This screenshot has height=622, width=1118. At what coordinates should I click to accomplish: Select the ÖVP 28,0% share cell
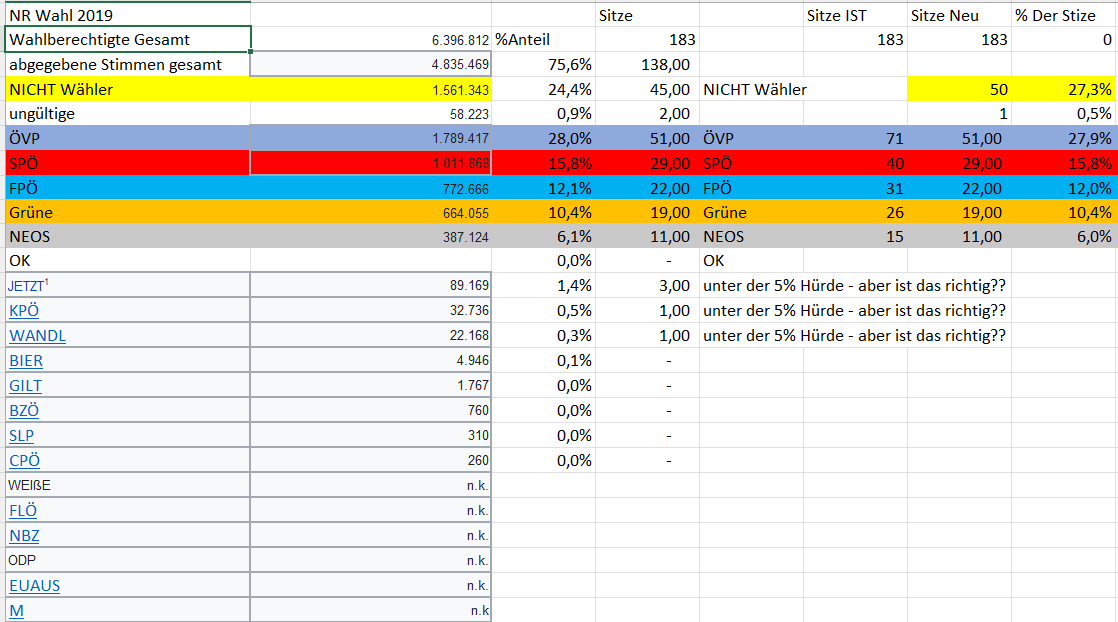(x=543, y=138)
